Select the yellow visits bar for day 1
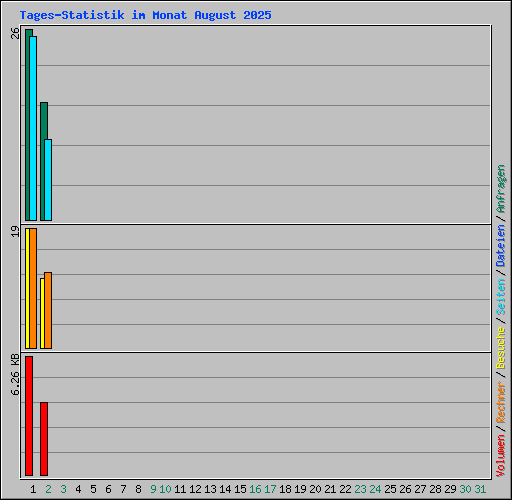 [27, 288]
